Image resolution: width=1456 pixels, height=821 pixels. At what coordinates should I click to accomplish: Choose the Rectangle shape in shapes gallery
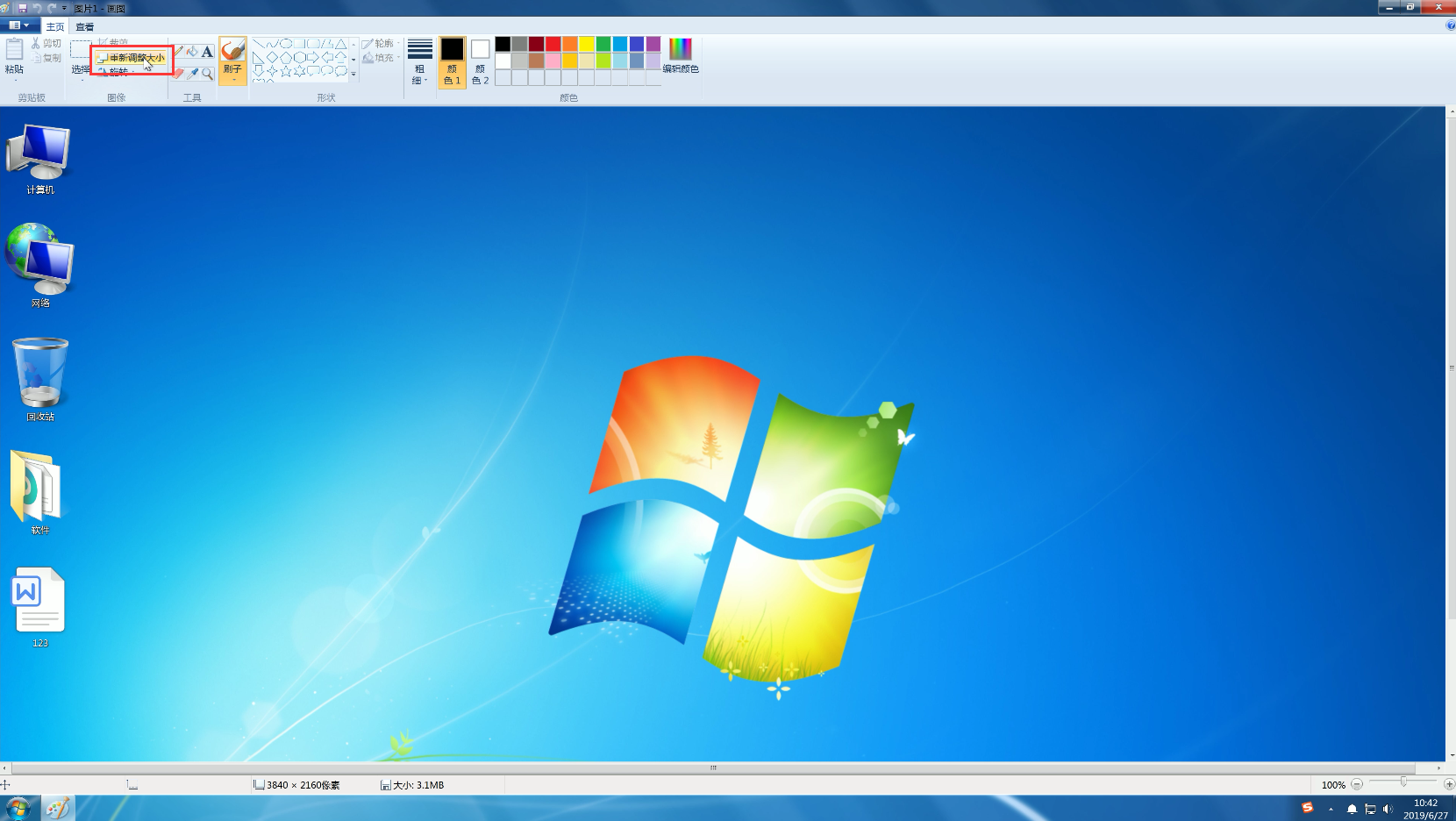(300, 44)
